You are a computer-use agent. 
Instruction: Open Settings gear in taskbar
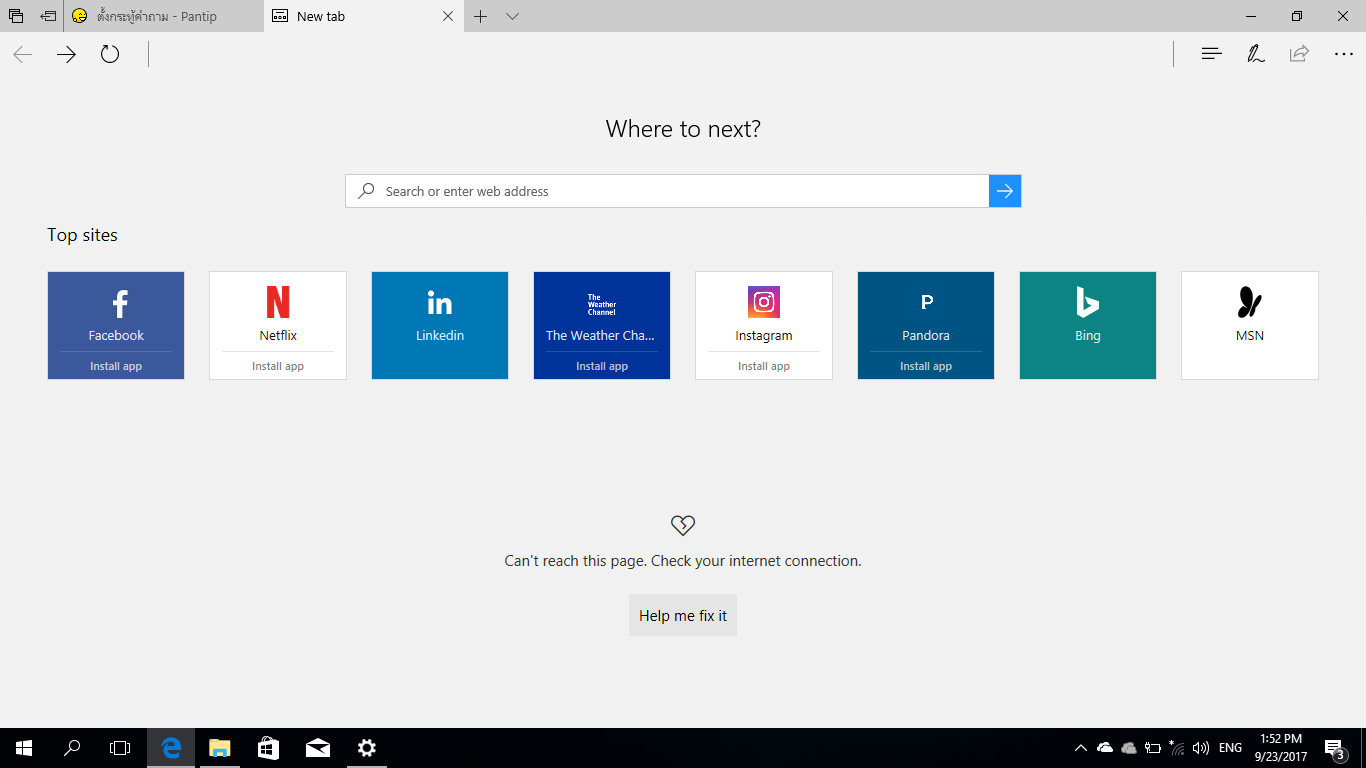tap(367, 748)
